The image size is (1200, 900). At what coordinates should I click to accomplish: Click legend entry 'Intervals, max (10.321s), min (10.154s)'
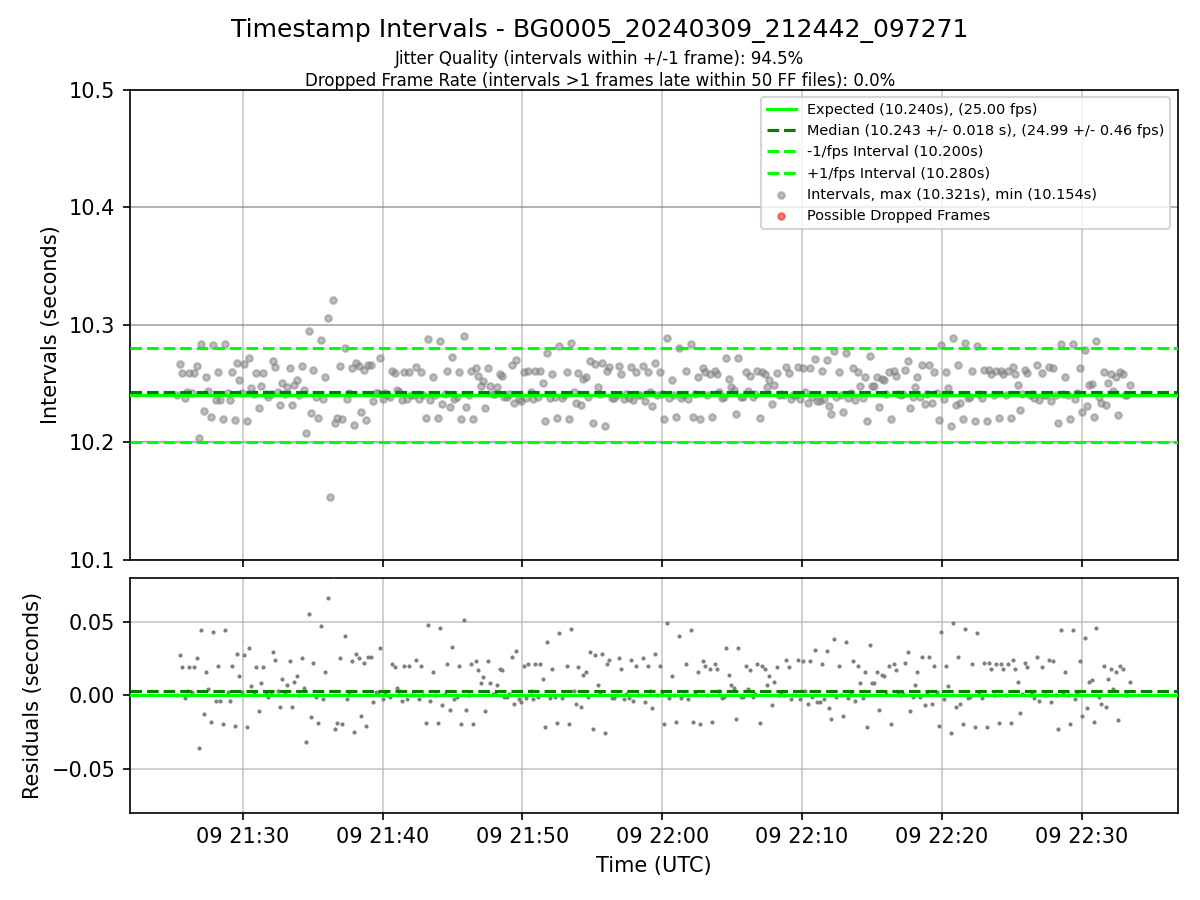click(x=951, y=194)
